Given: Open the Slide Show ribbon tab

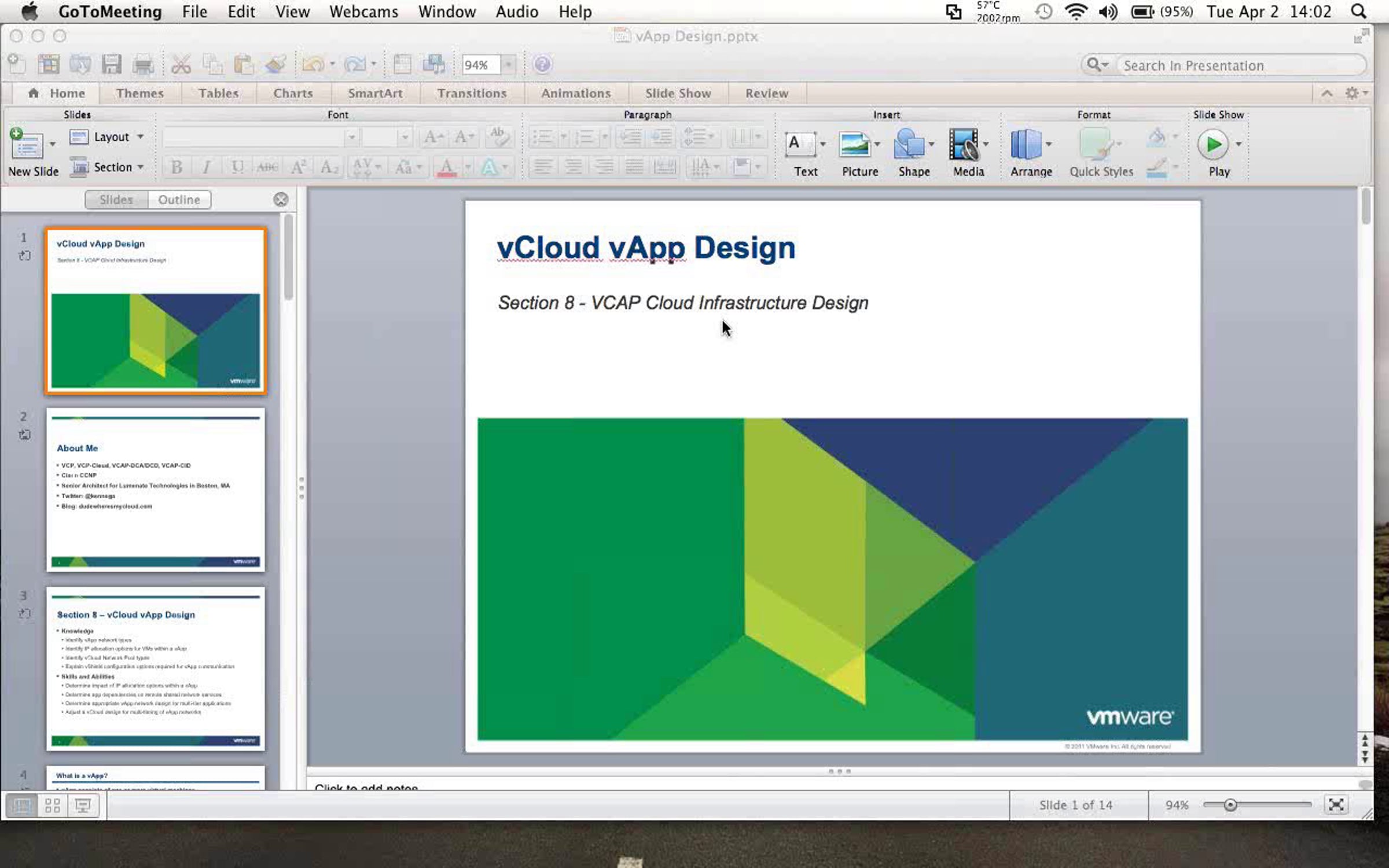Looking at the screenshot, I should coord(678,93).
